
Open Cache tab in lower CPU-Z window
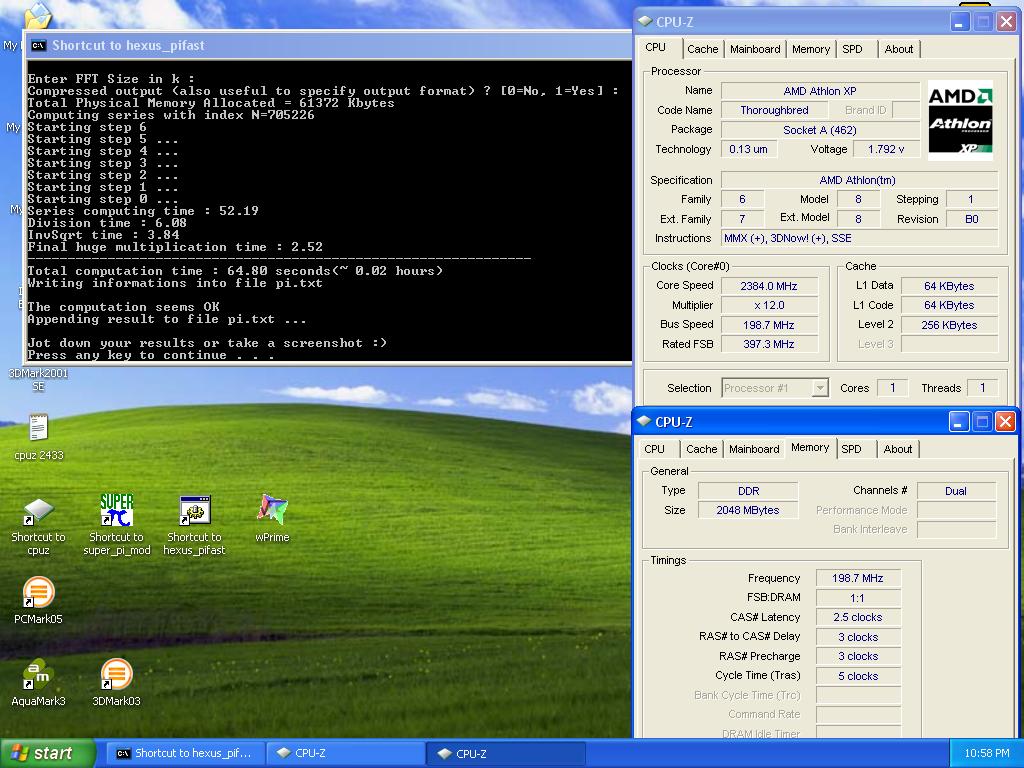[x=701, y=449]
